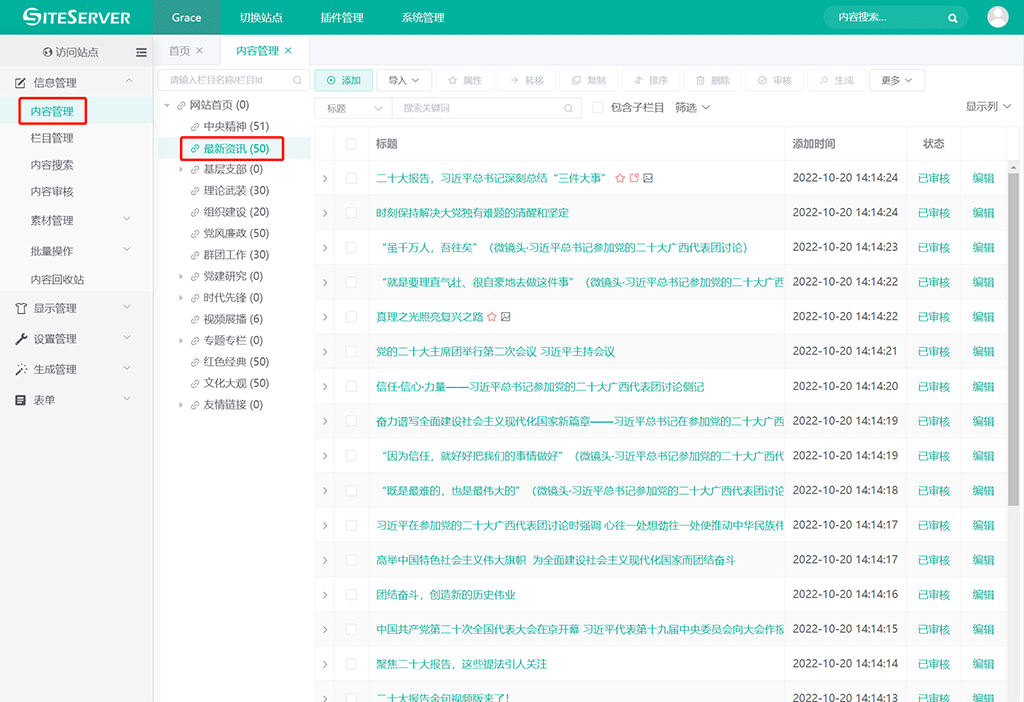Open the 系统管理 menu
This screenshot has height=702, width=1024.
[x=422, y=16]
